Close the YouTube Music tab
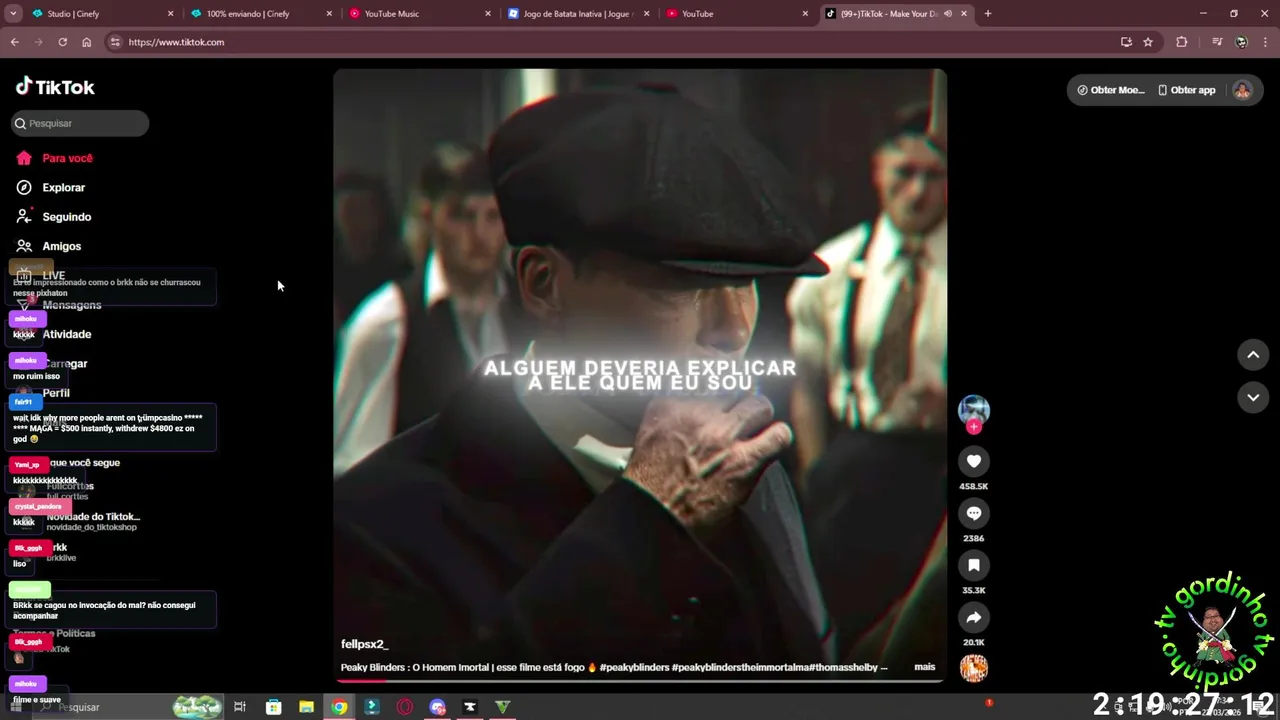 click(488, 14)
